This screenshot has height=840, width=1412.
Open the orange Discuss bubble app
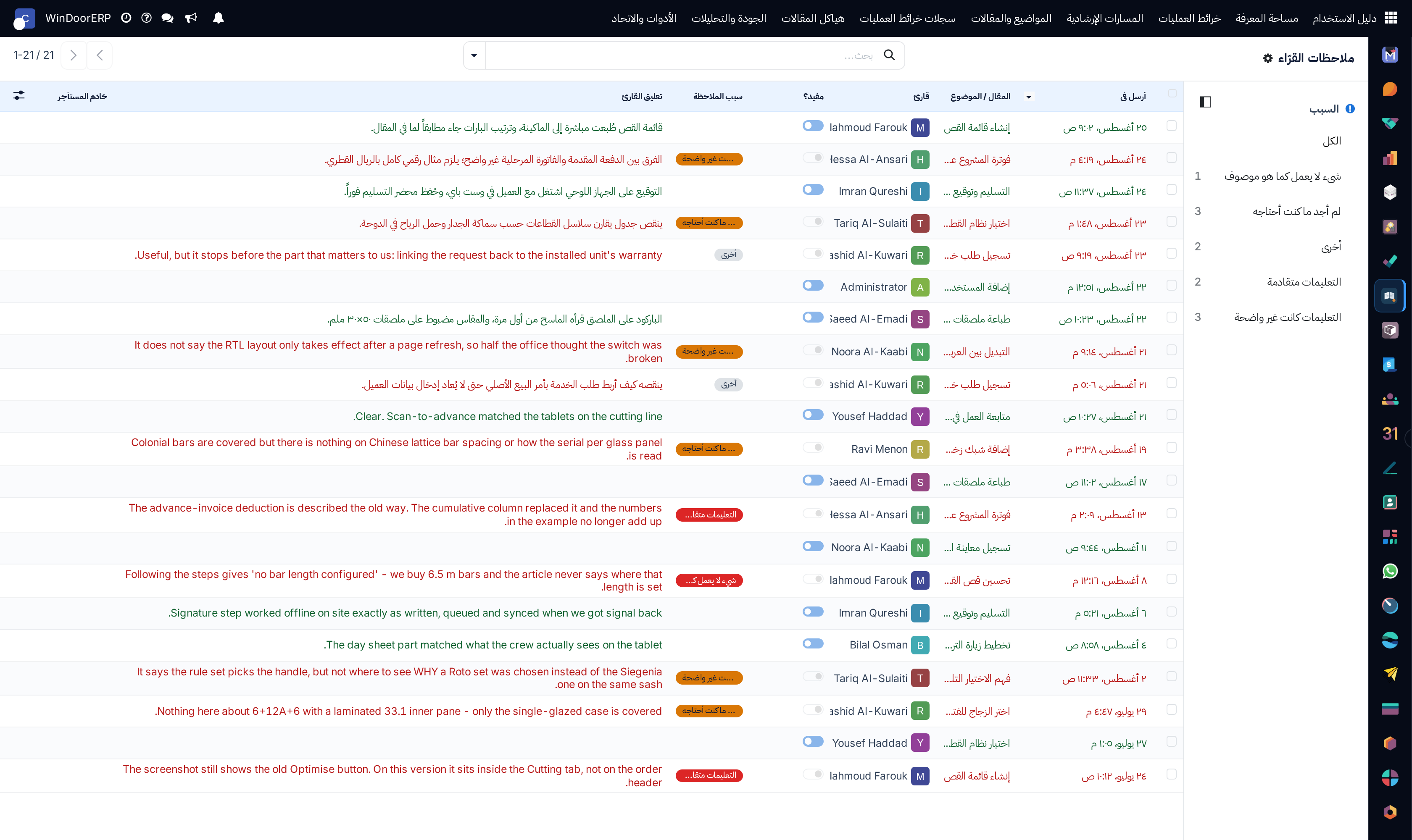tap(1390, 89)
